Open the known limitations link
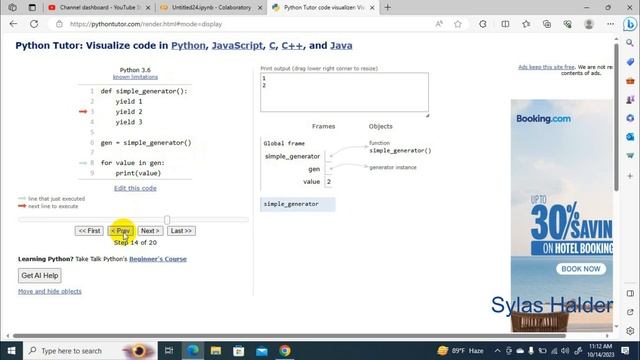Image resolution: width=640 pixels, height=360 pixels. (135, 77)
